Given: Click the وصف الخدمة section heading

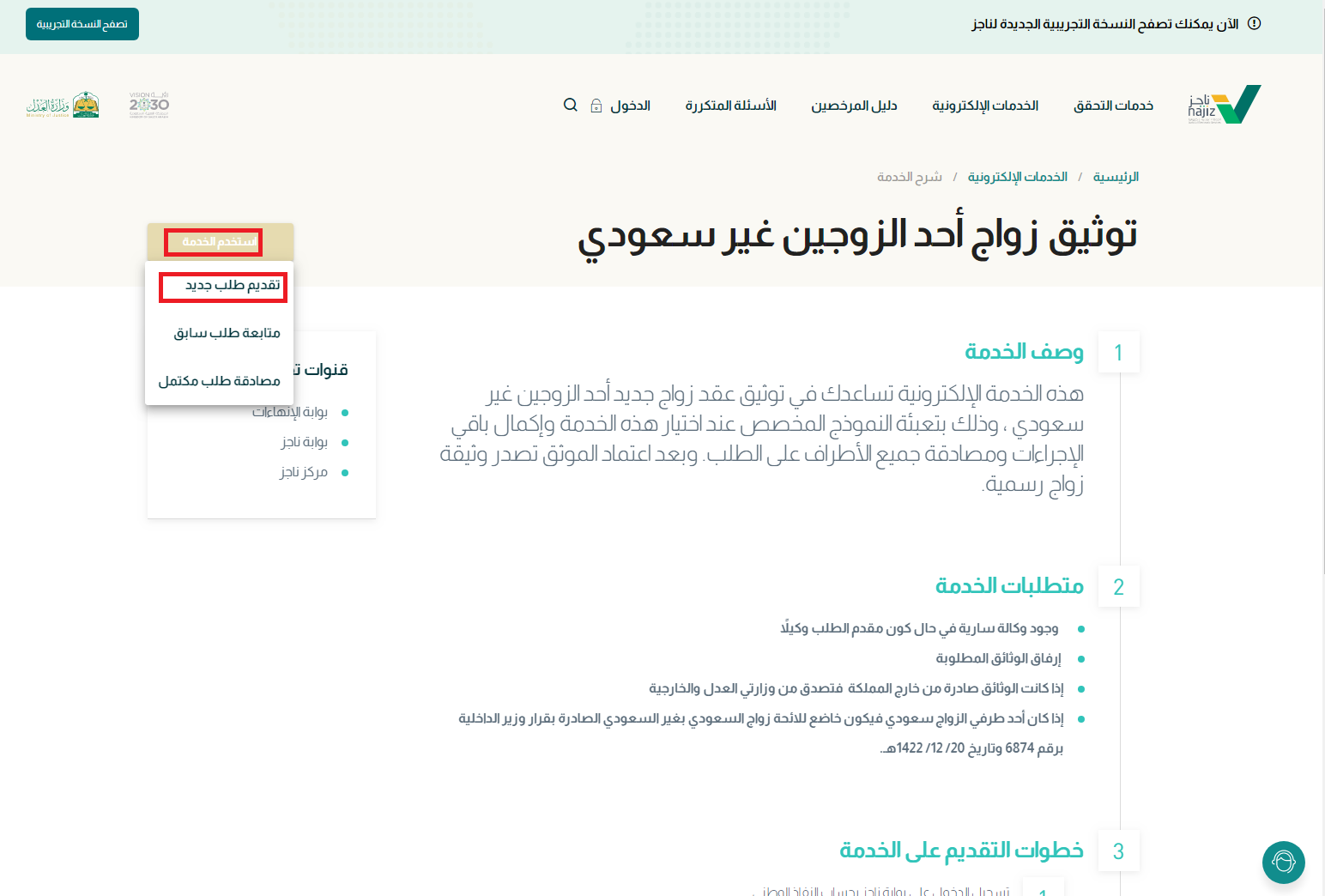Looking at the screenshot, I should click(x=1024, y=352).
